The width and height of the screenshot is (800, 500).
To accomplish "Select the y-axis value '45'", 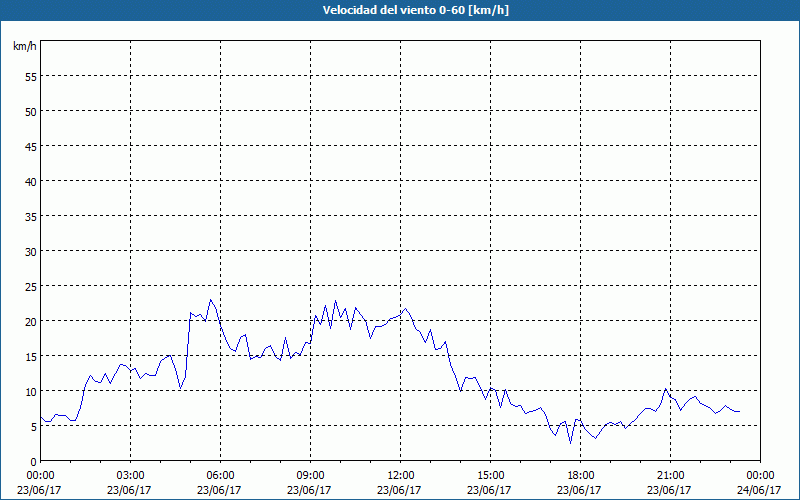I will tap(31, 148).
